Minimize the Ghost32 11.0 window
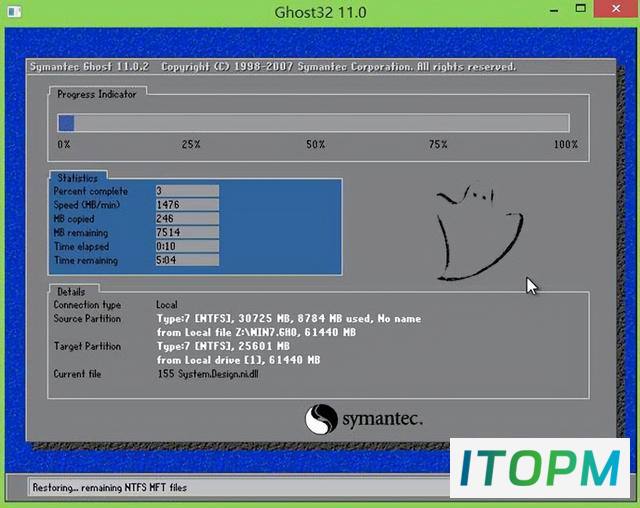 [x=554, y=11]
